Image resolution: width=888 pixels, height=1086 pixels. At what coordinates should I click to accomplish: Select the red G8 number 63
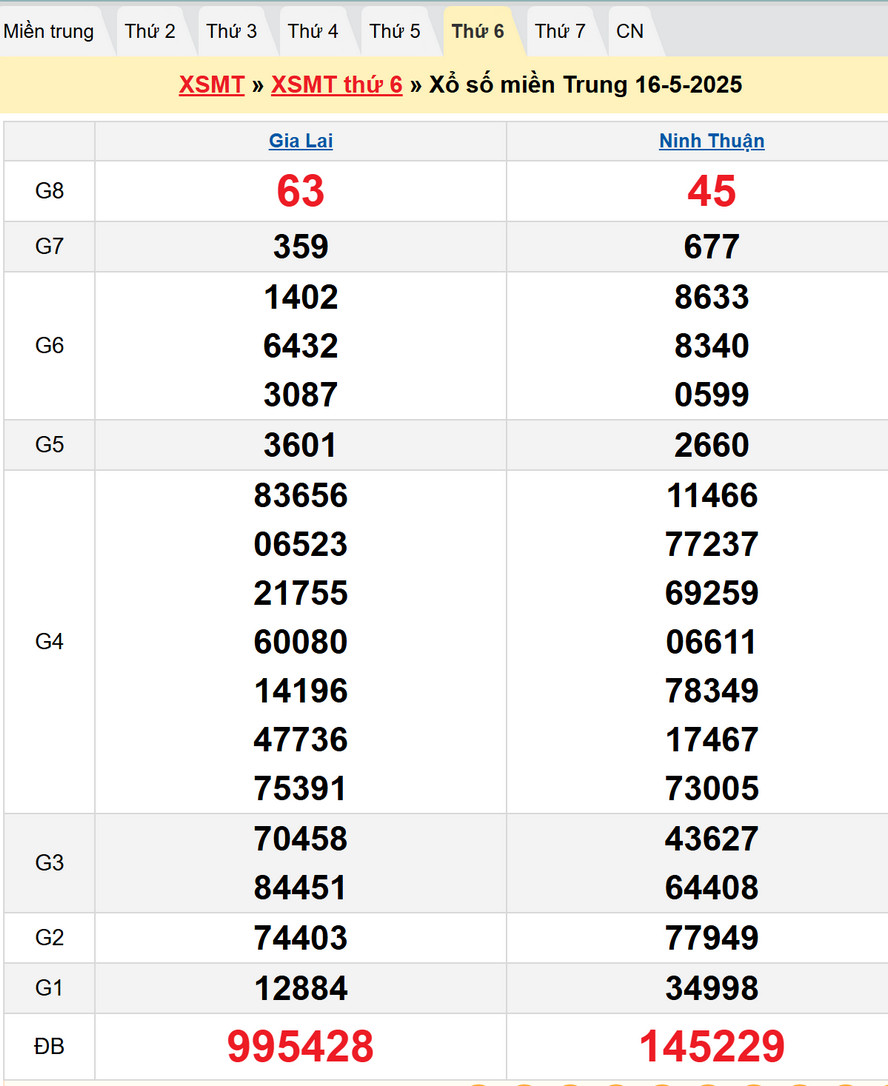click(x=301, y=191)
